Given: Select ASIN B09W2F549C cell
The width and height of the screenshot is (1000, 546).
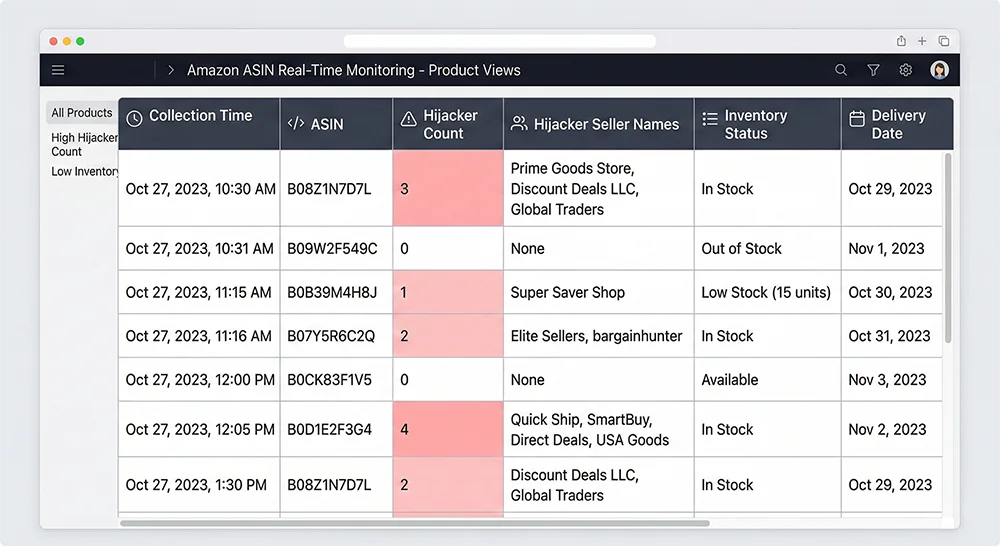Looking at the screenshot, I should tap(336, 248).
